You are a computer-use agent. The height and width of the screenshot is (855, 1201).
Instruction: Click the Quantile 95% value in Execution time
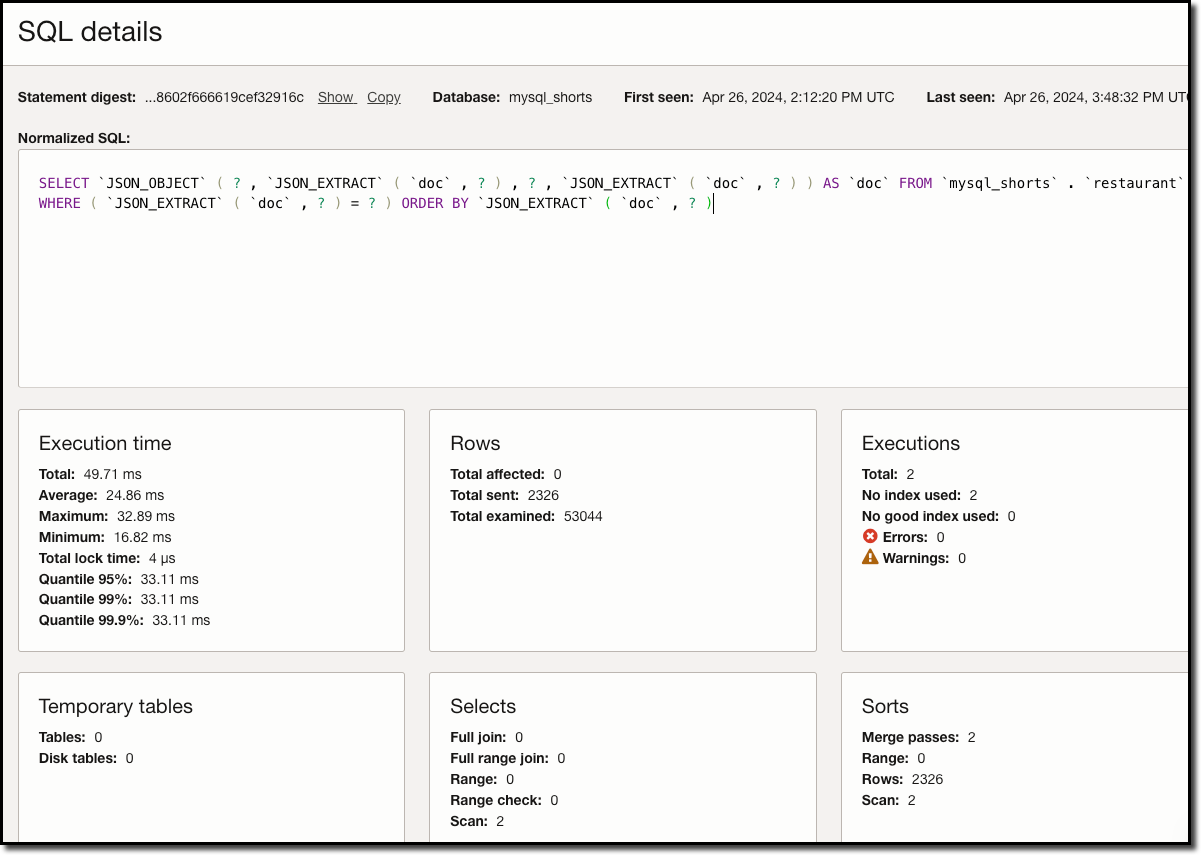tap(170, 578)
